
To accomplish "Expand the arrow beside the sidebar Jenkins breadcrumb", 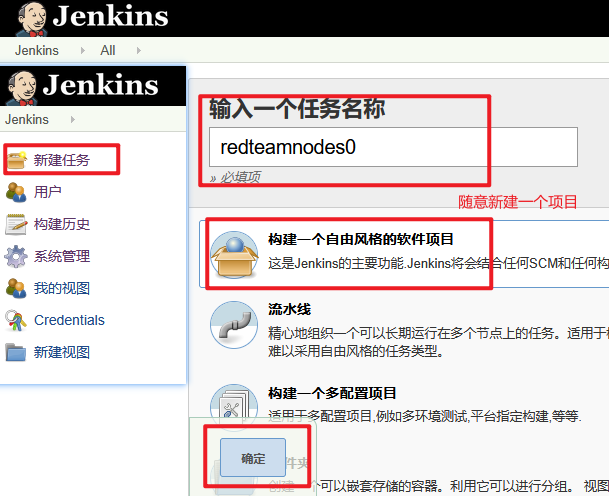I will 72,120.
